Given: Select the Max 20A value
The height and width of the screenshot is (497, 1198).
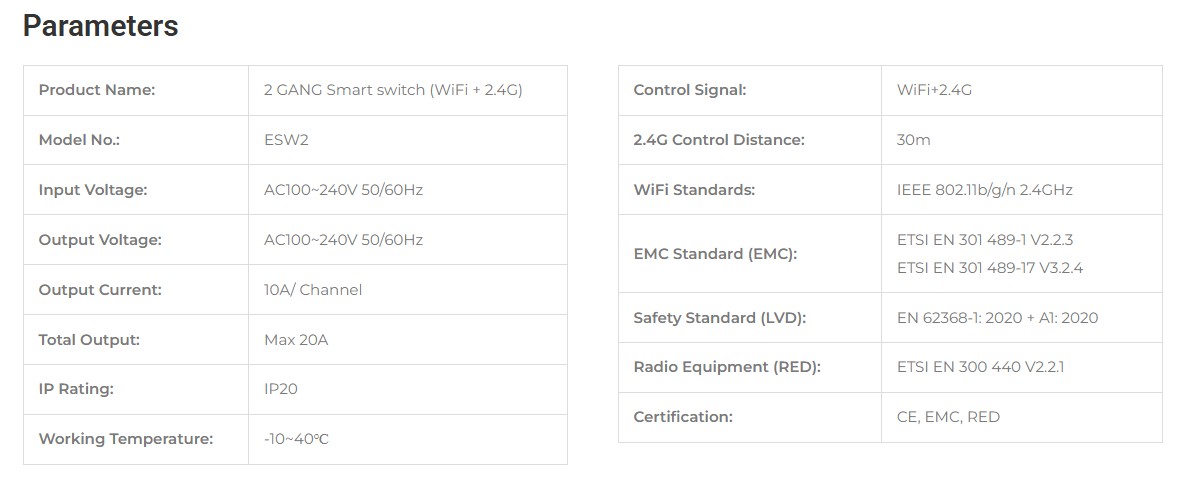Looking at the screenshot, I should click(296, 340).
